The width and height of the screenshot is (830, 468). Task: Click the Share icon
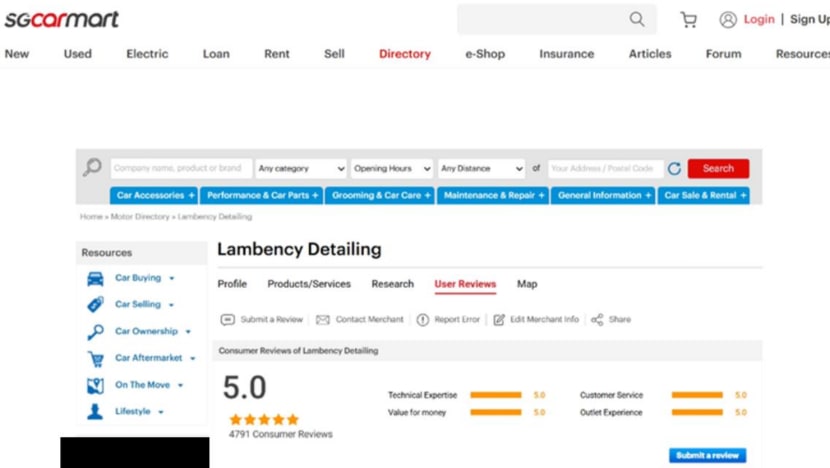(597, 320)
